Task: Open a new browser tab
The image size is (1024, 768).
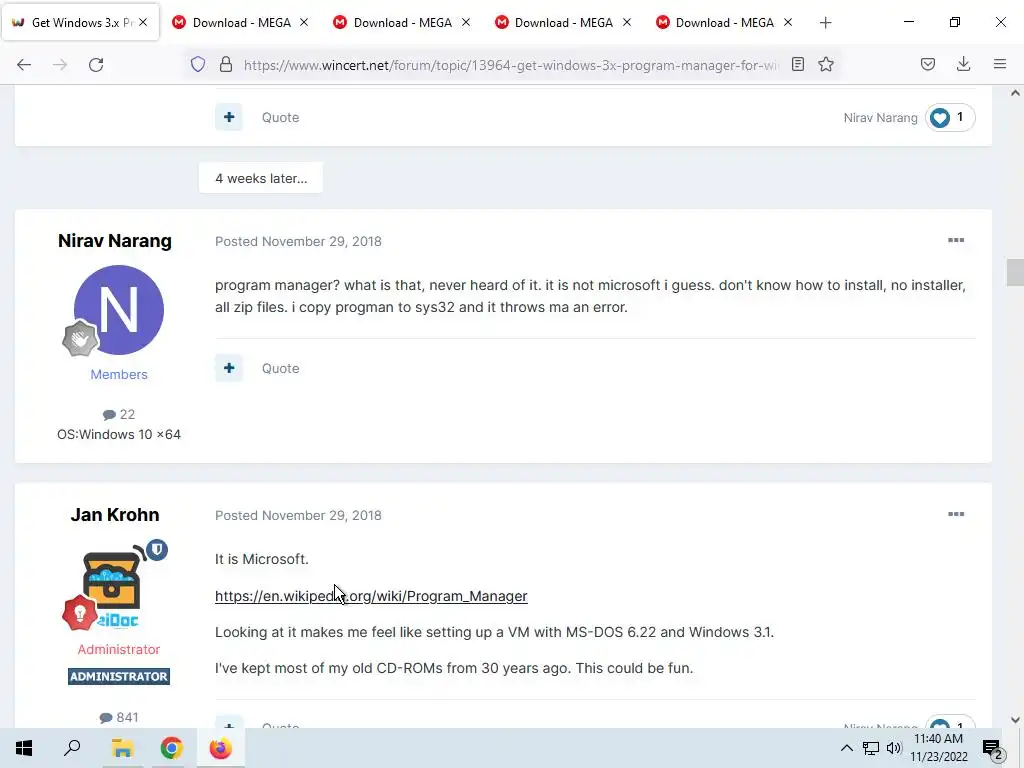Action: (x=825, y=23)
